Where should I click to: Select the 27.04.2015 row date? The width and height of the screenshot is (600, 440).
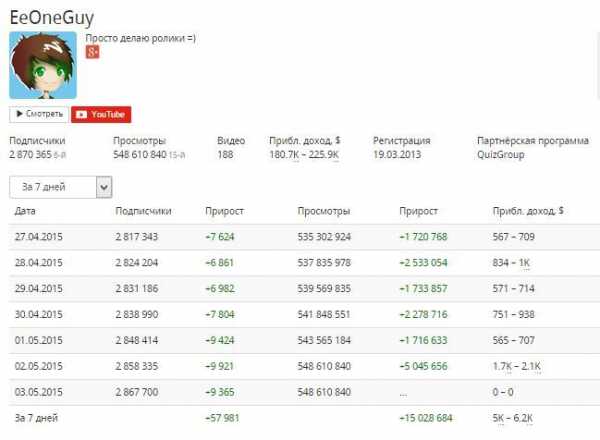(39, 237)
